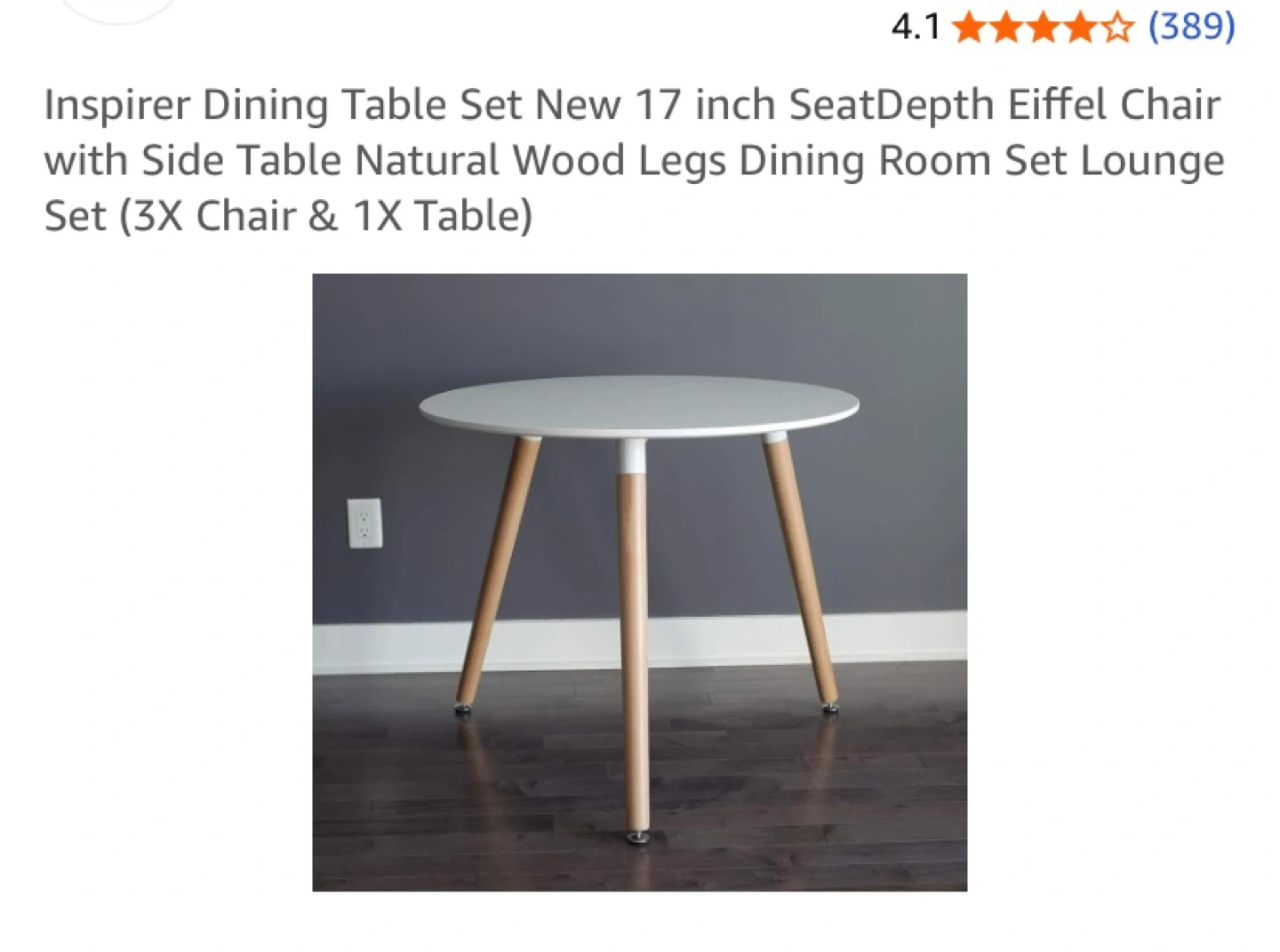Click the white round tabletop in photo
The image size is (1280, 952).
tap(639, 408)
